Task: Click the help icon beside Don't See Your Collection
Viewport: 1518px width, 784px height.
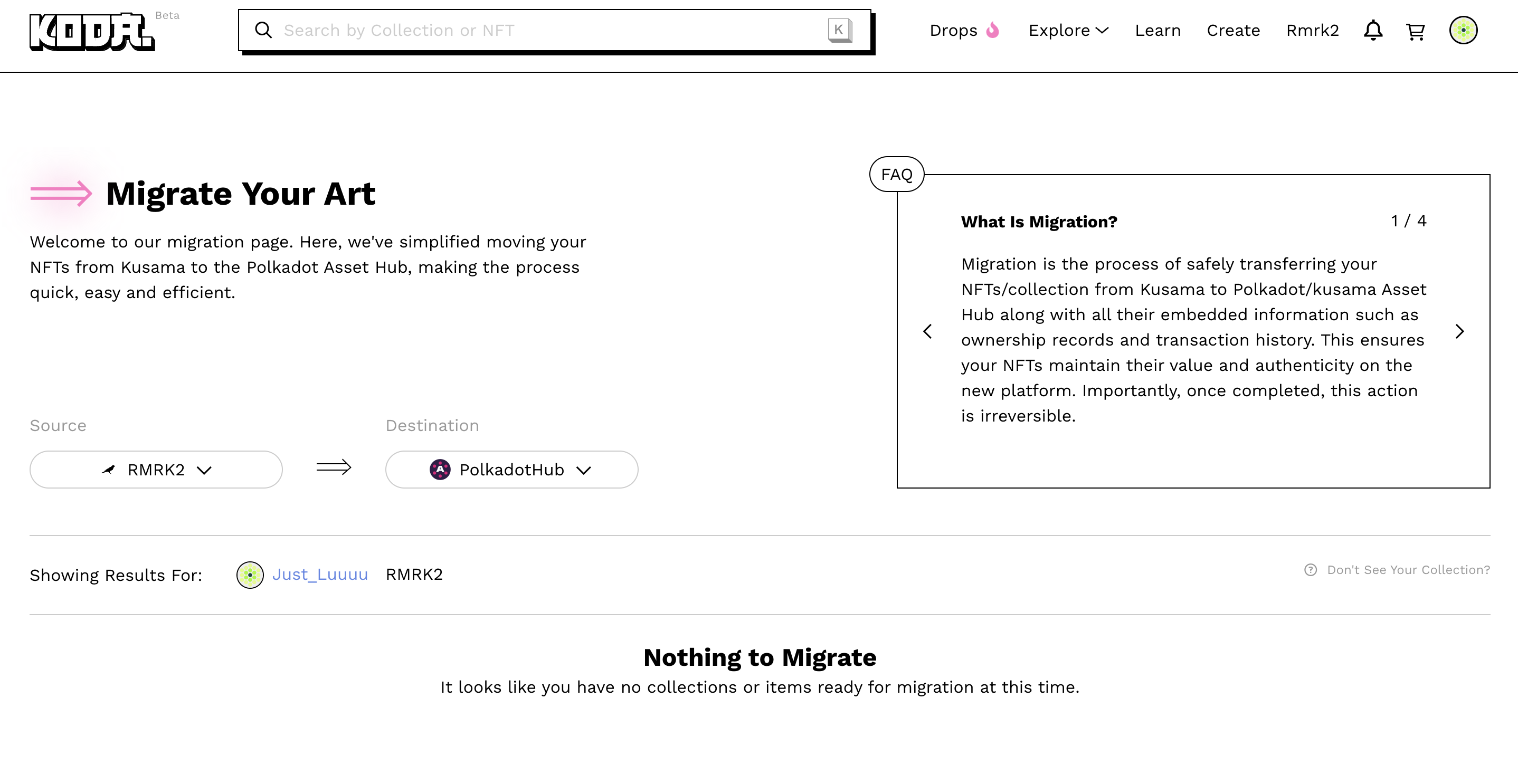Action: [x=1310, y=570]
